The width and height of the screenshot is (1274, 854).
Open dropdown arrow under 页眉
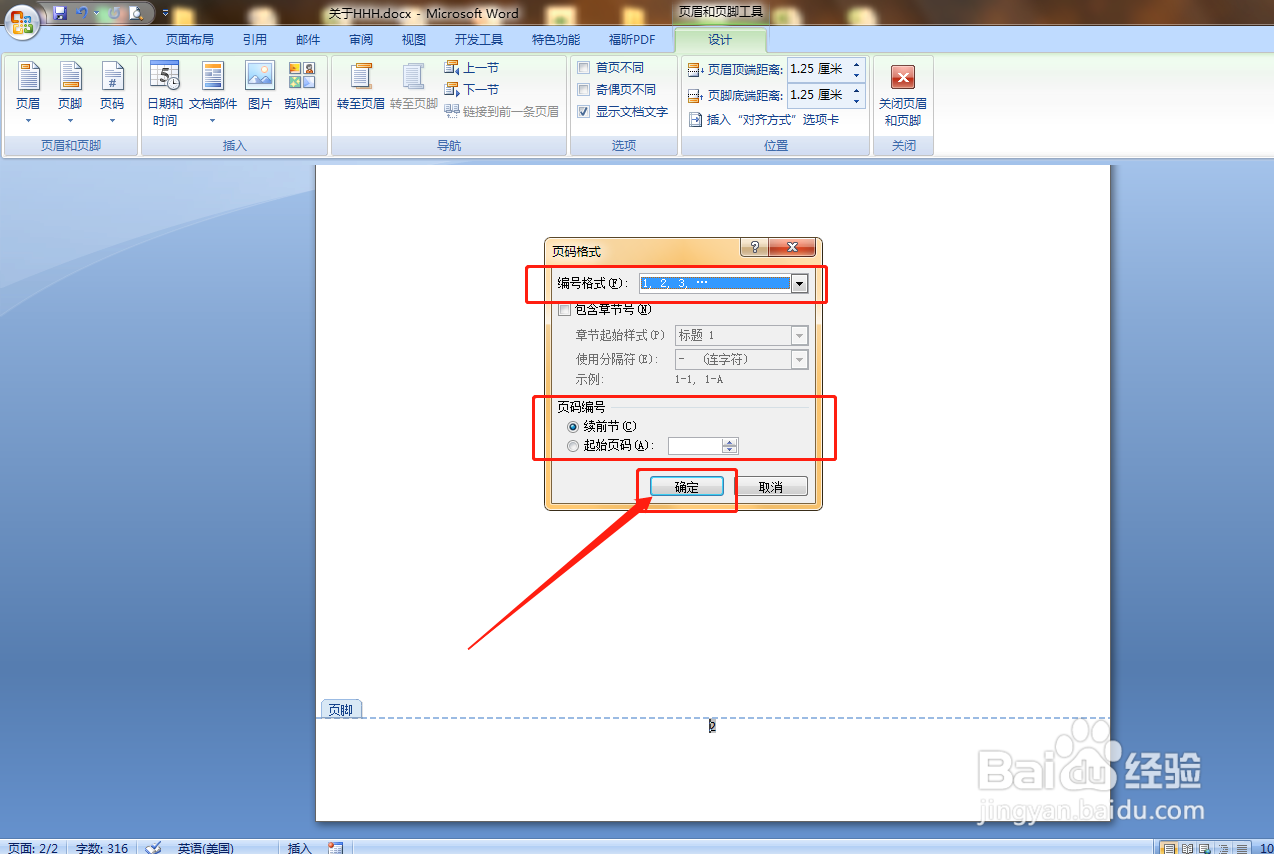[x=28, y=121]
